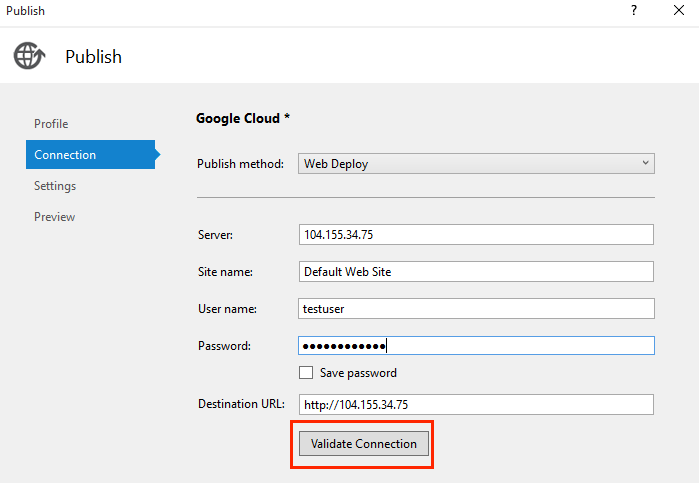The width and height of the screenshot is (699, 483).
Task: Click the Destination URL text box
Action: pyautogui.click(x=476, y=404)
